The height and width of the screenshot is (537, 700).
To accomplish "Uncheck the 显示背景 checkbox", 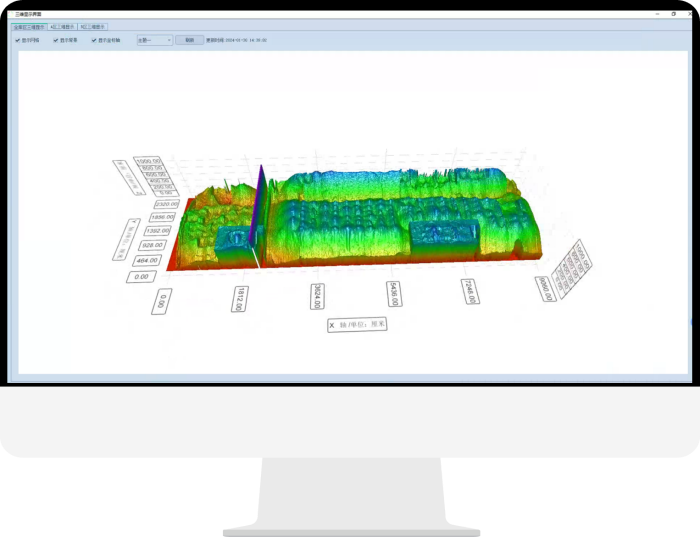I will coord(56,40).
